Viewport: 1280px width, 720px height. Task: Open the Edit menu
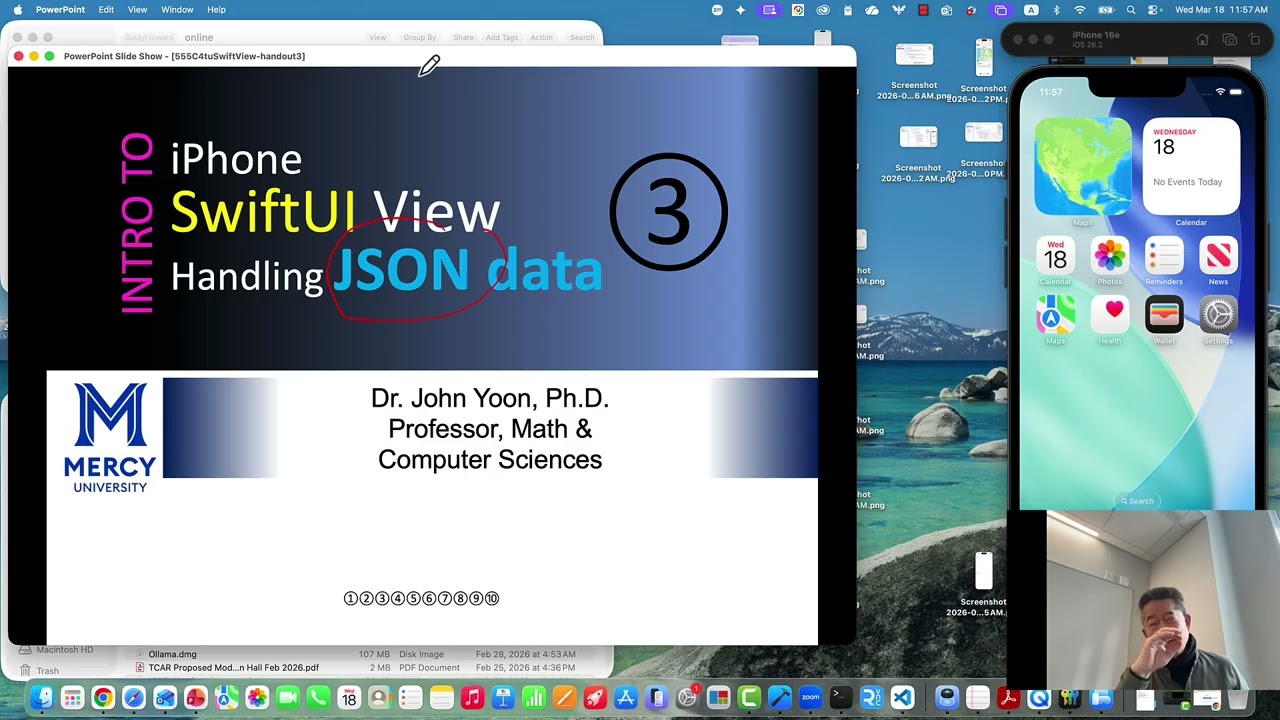click(106, 9)
